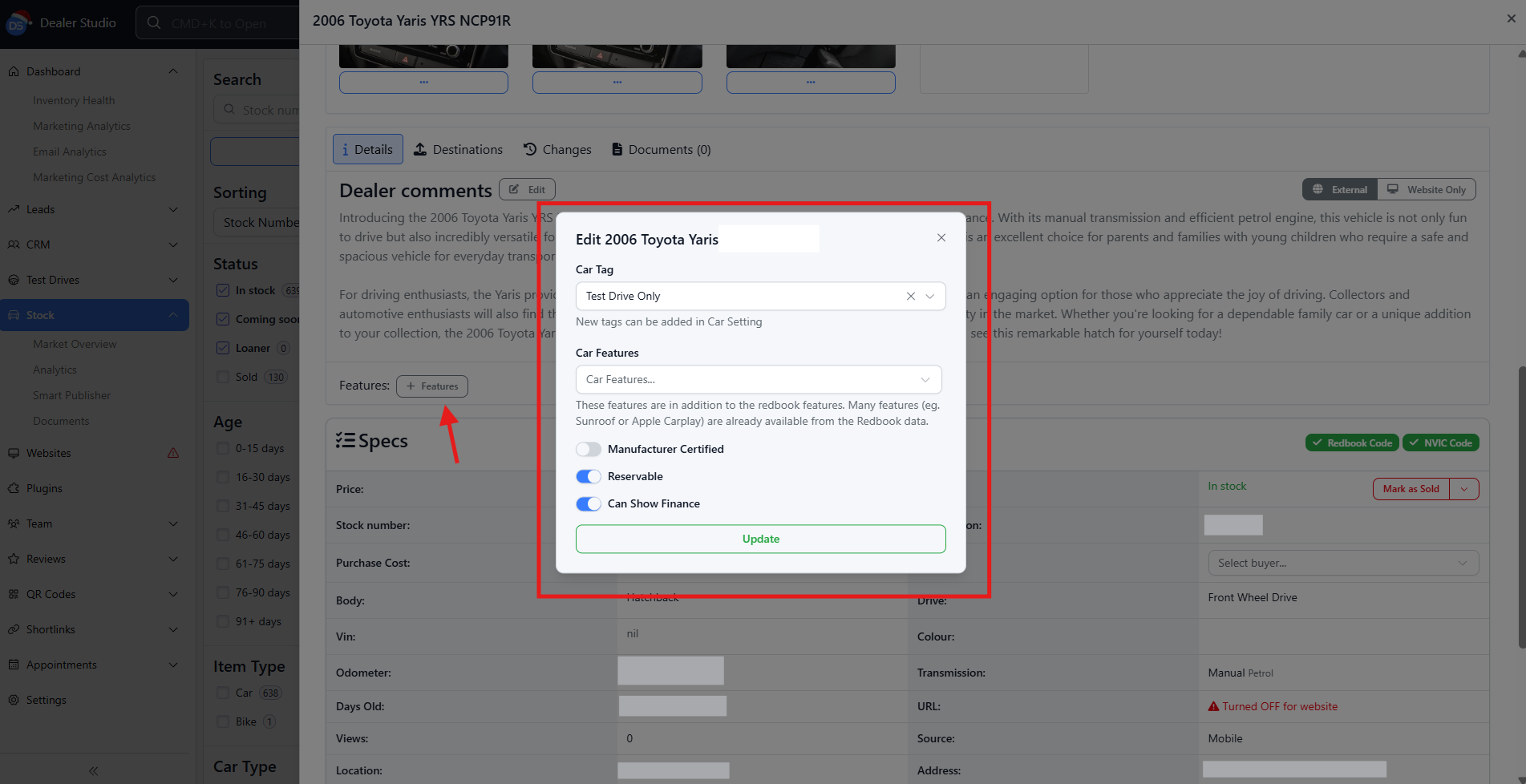The width and height of the screenshot is (1526, 784).
Task: Click the Reviews star icon in sidebar
Action: (14, 559)
